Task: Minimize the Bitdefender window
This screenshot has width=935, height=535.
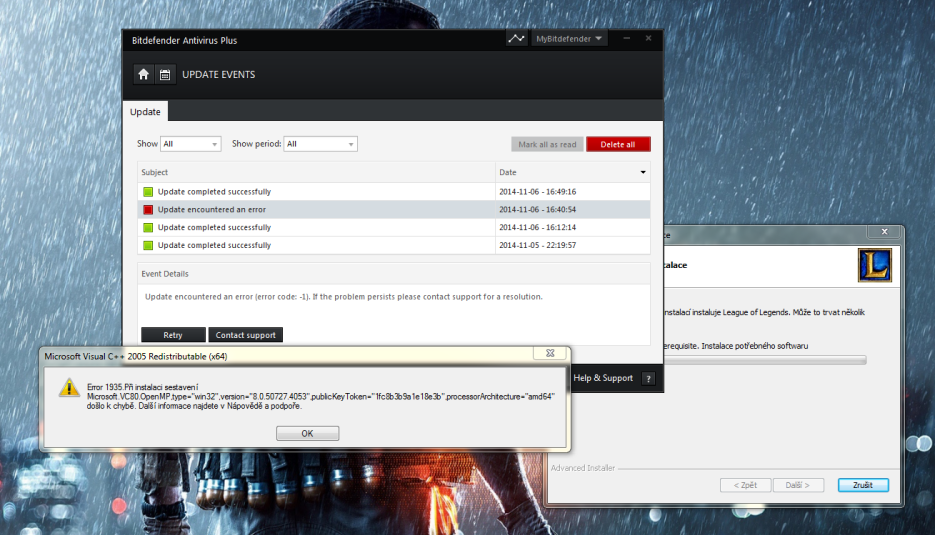Action: pyautogui.click(x=626, y=39)
